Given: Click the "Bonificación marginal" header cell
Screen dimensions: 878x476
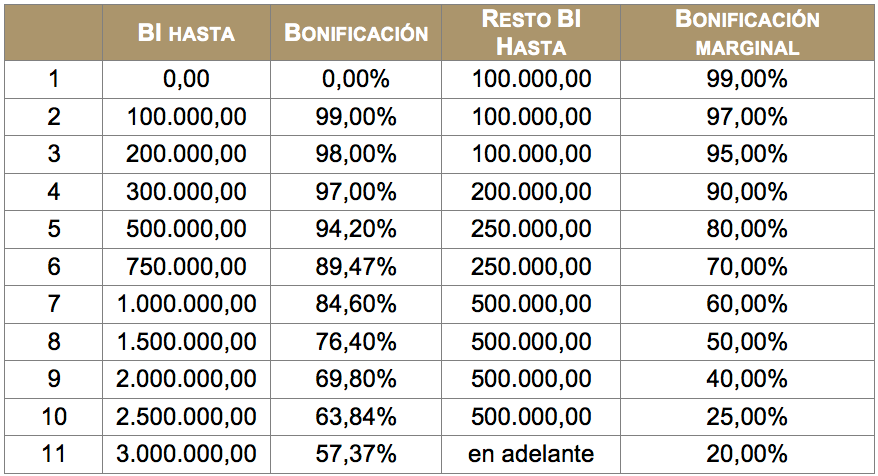Looking at the screenshot, I should point(747,33).
